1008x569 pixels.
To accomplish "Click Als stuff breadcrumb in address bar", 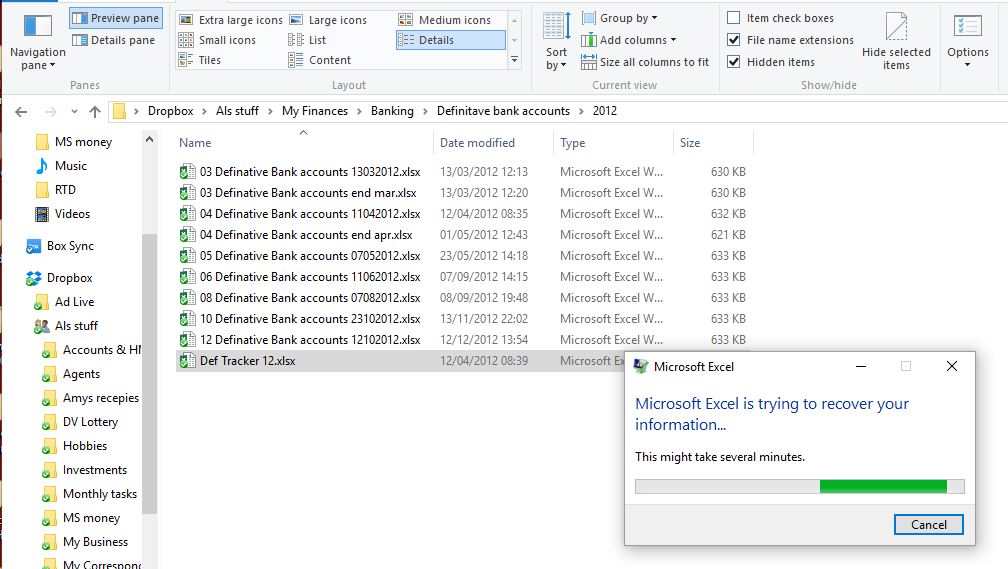I will click(237, 111).
